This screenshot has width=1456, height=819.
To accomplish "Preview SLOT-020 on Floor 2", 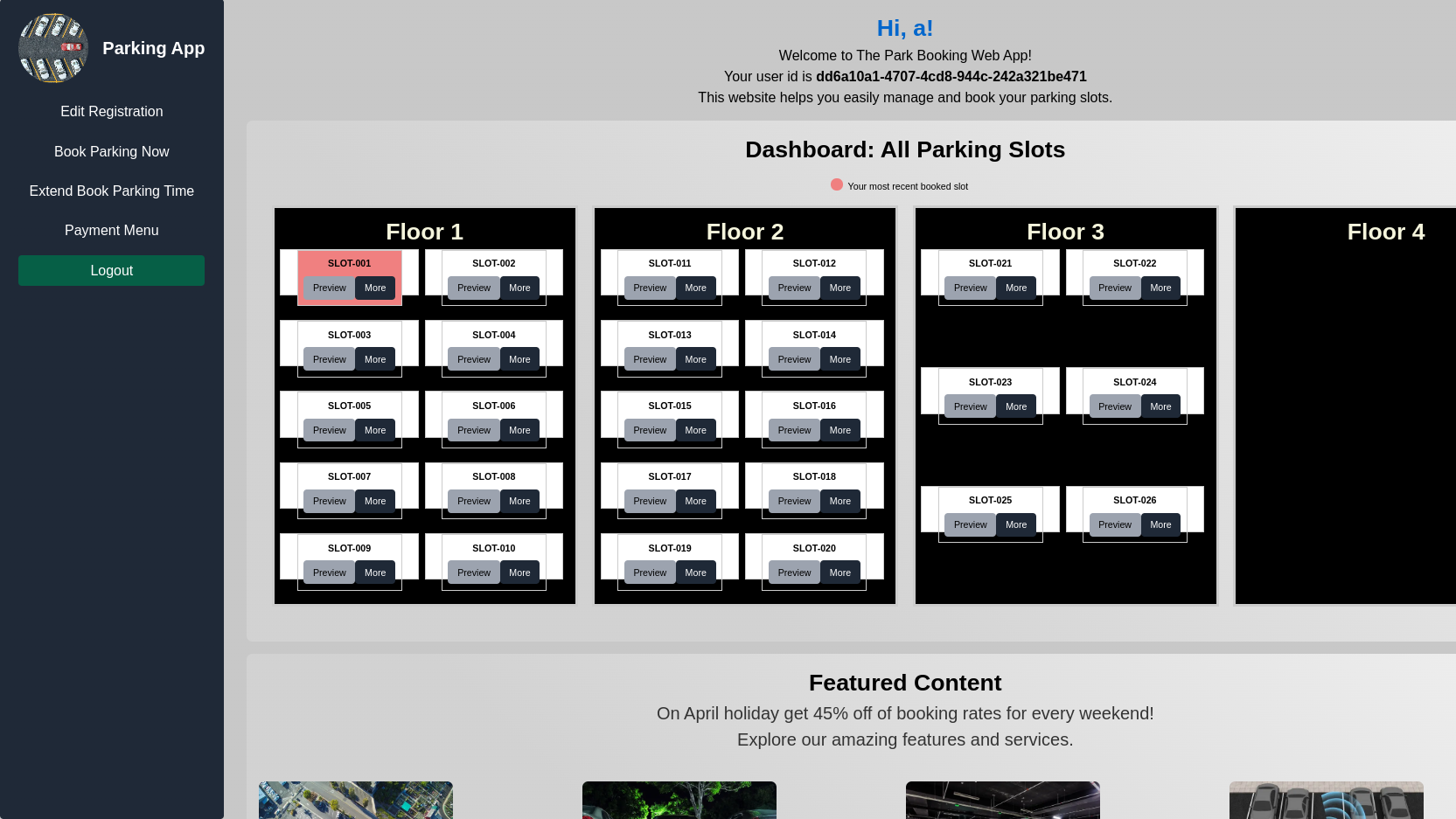I will pos(794,573).
